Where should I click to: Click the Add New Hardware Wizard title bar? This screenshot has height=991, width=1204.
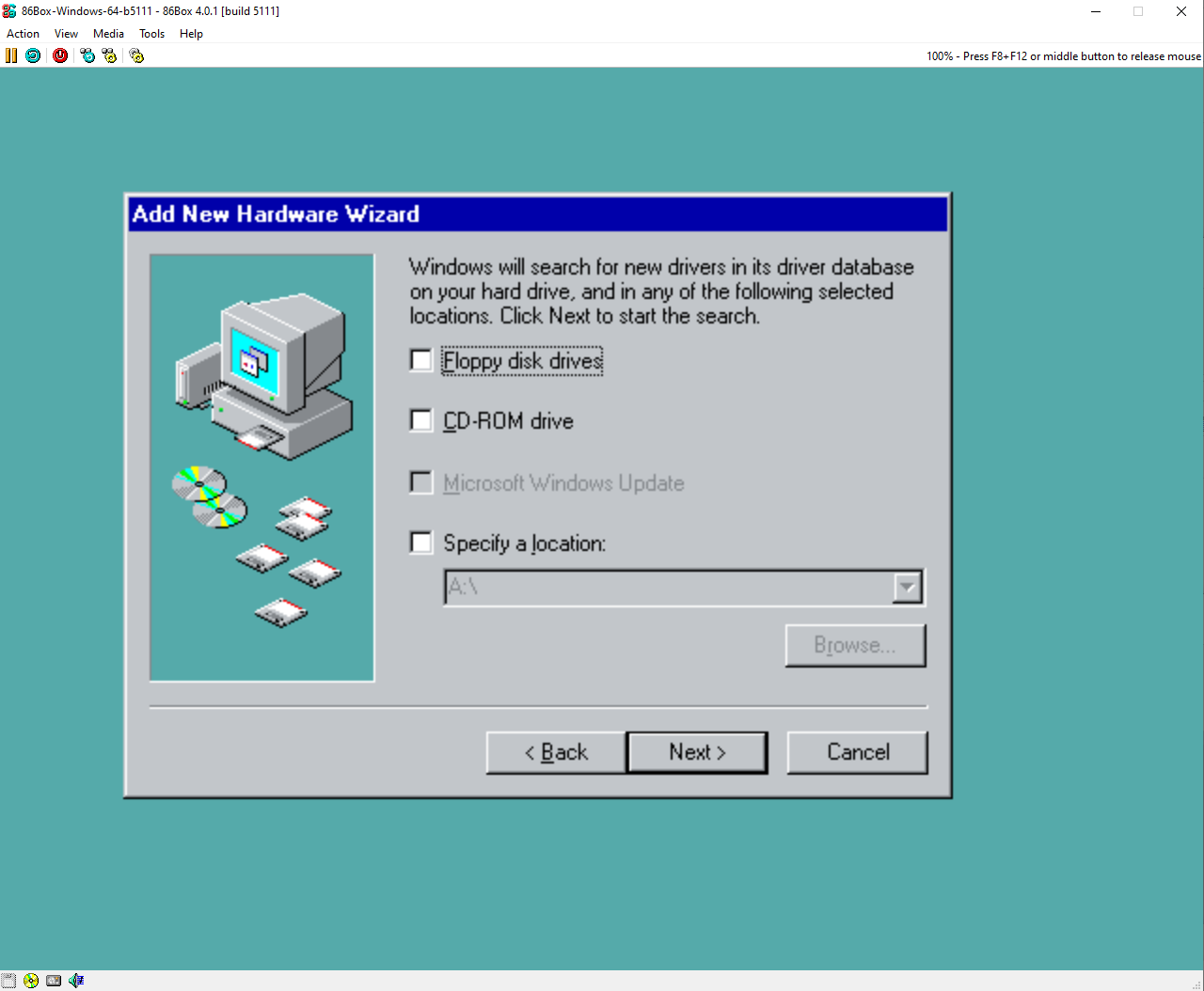[538, 213]
